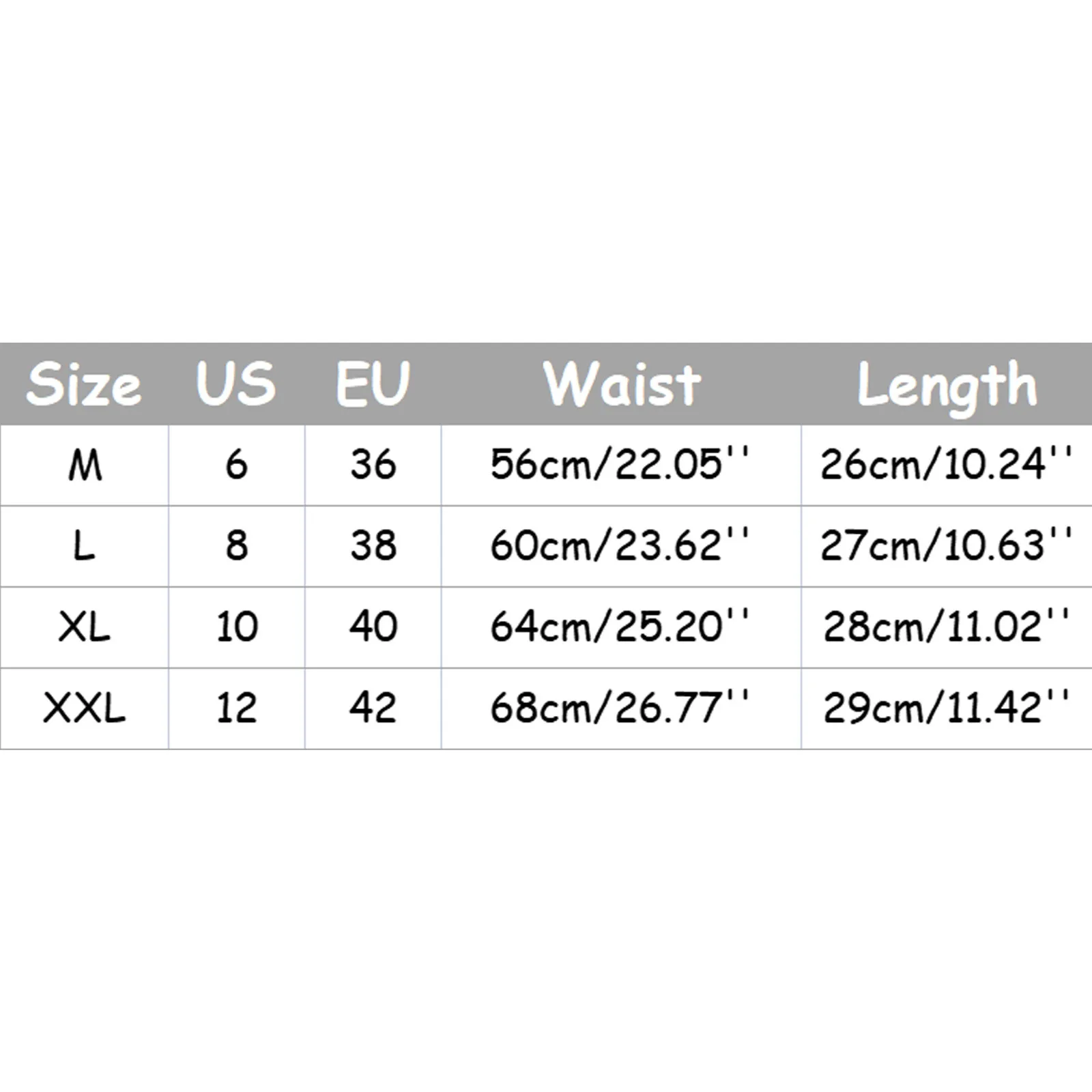Click the Size column header

pos(84,384)
